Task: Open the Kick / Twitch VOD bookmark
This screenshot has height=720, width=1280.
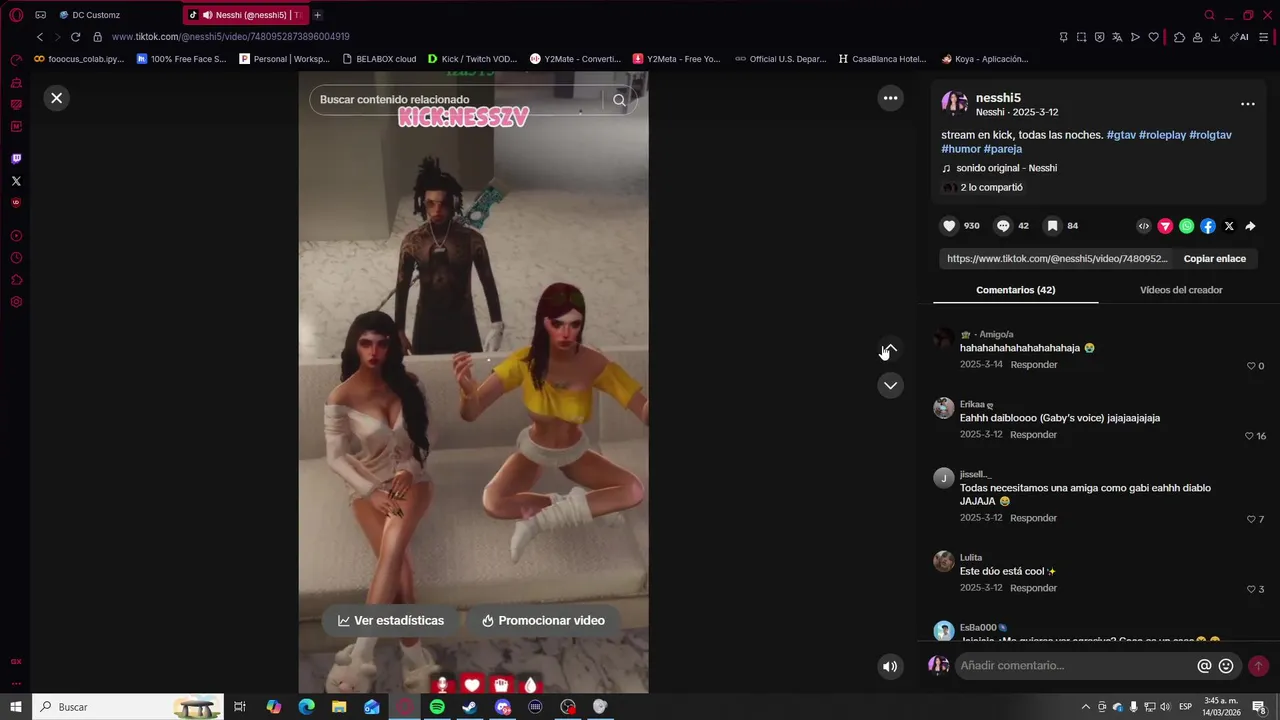Action: click(x=473, y=59)
